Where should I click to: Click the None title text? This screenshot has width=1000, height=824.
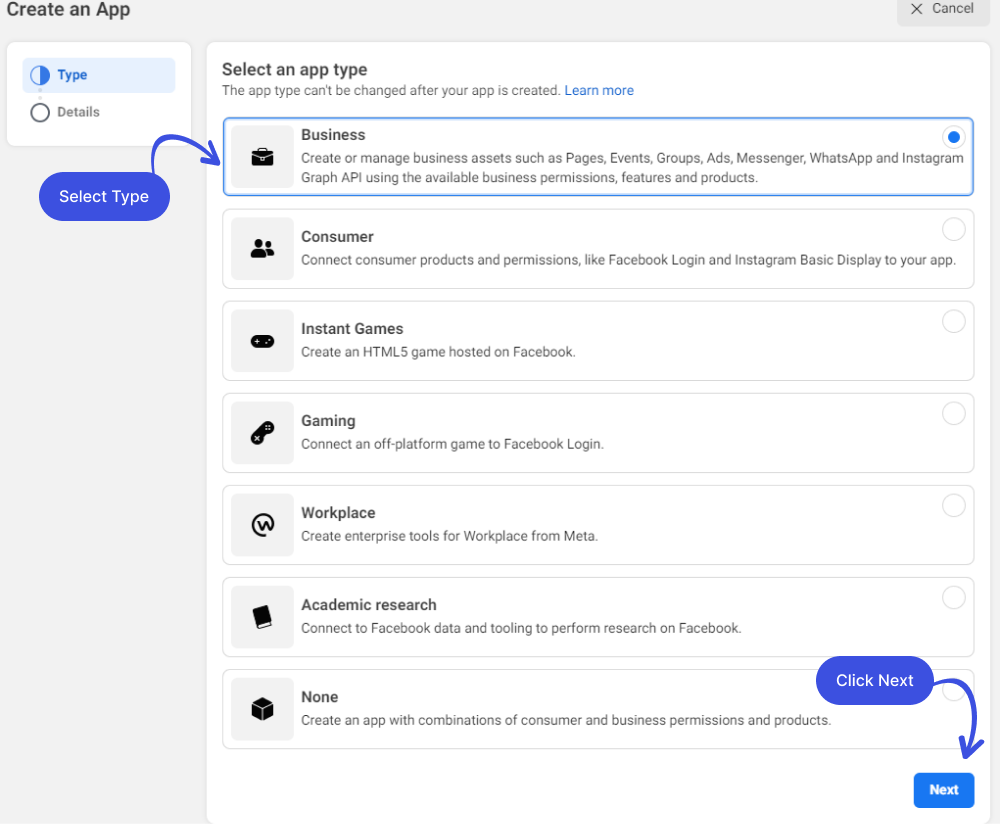(320, 696)
